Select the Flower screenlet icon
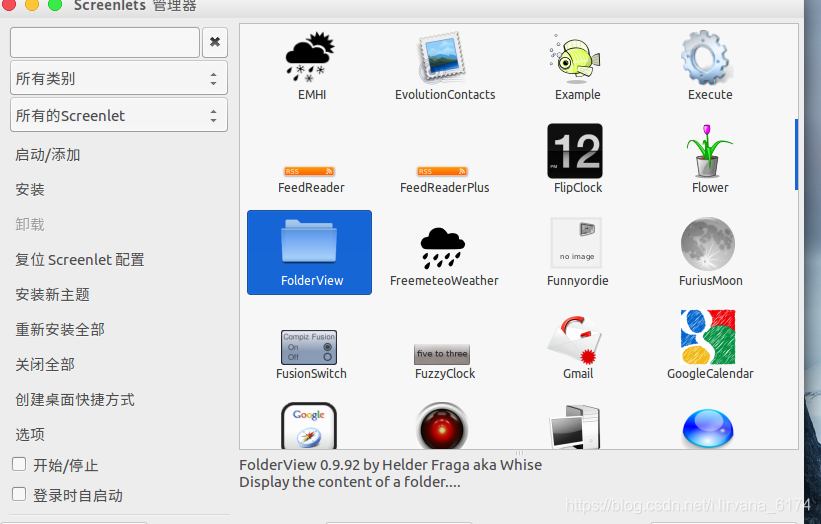The width and height of the screenshot is (821, 524). (710, 151)
